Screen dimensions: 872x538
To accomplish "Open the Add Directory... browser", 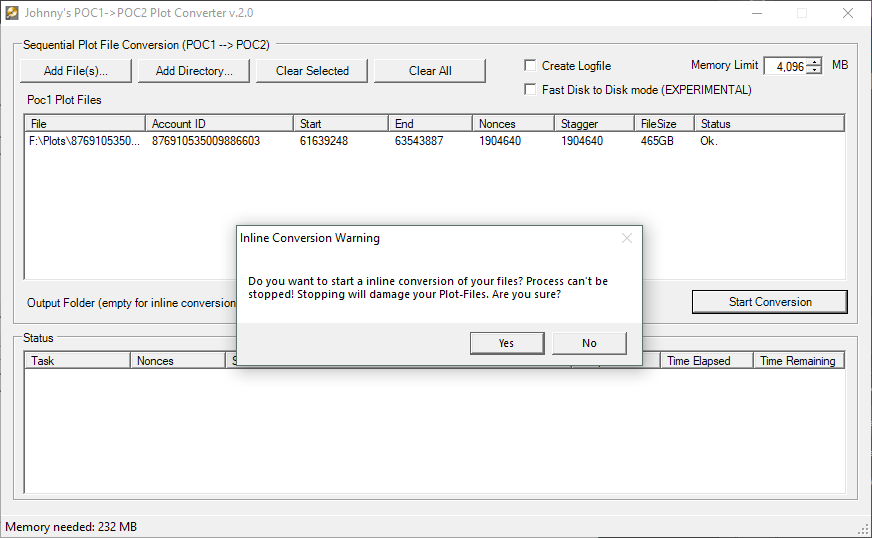I will point(194,71).
